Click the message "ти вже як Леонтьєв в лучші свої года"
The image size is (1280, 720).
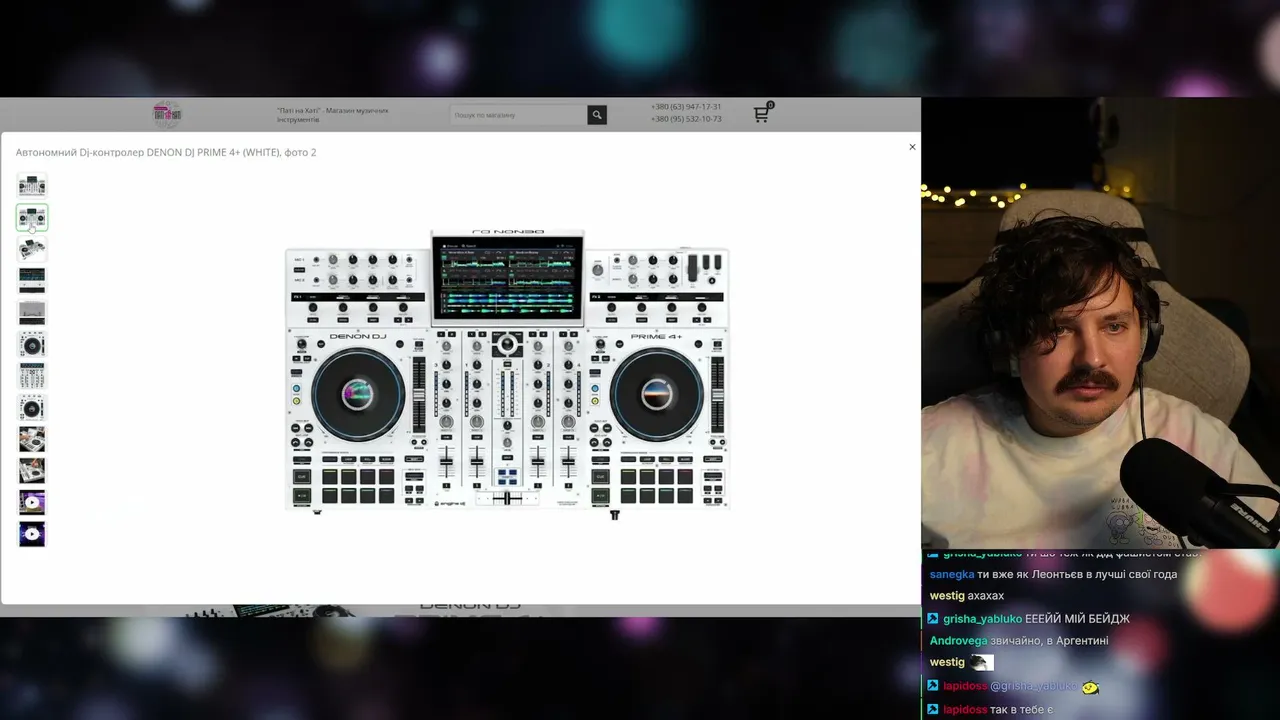tap(1078, 574)
